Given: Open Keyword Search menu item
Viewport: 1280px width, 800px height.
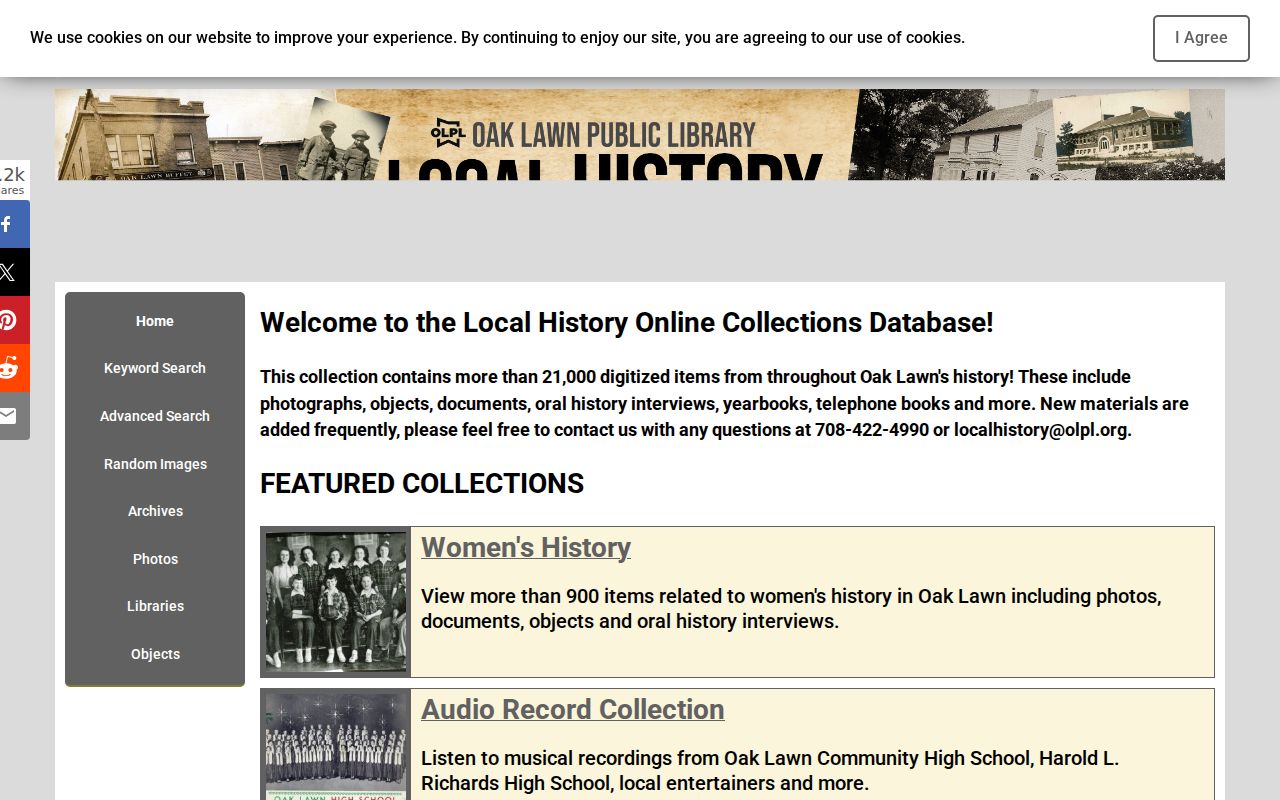Looking at the screenshot, I should [155, 368].
